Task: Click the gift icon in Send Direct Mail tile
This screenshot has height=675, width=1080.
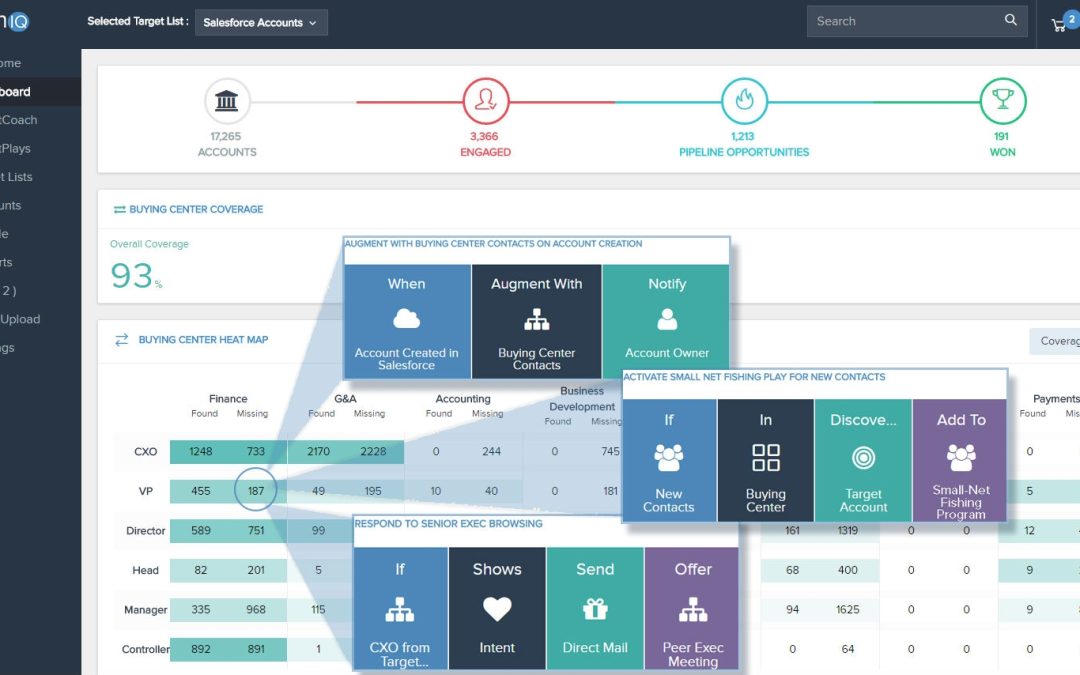Action: click(595, 610)
